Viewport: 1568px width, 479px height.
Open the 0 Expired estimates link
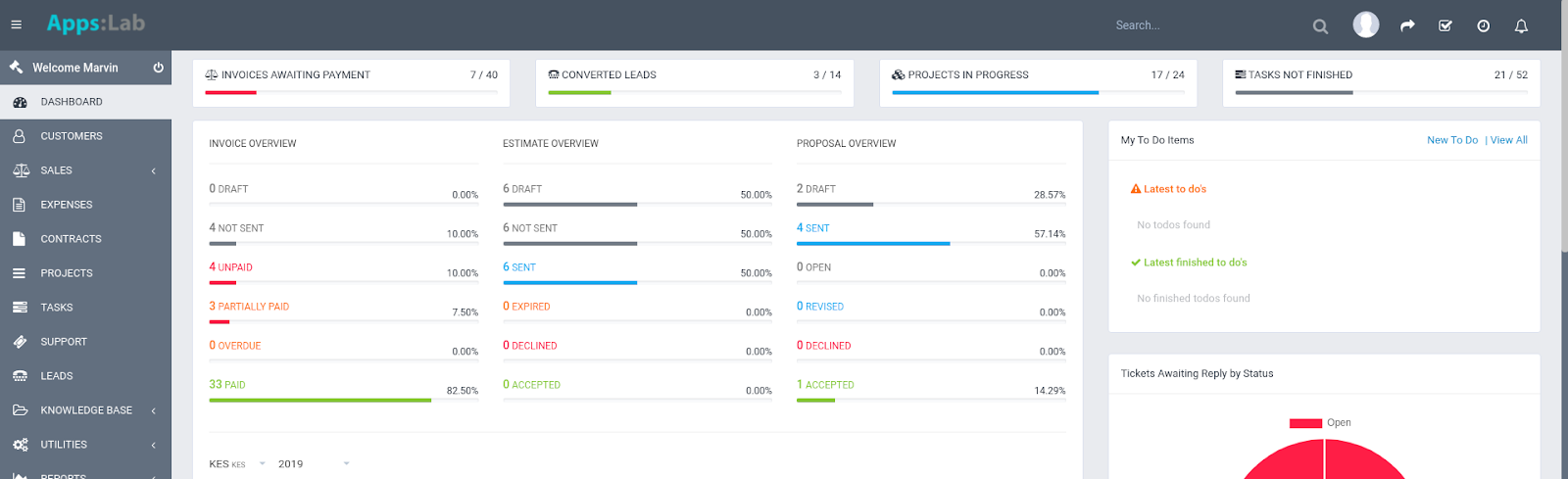coord(526,307)
